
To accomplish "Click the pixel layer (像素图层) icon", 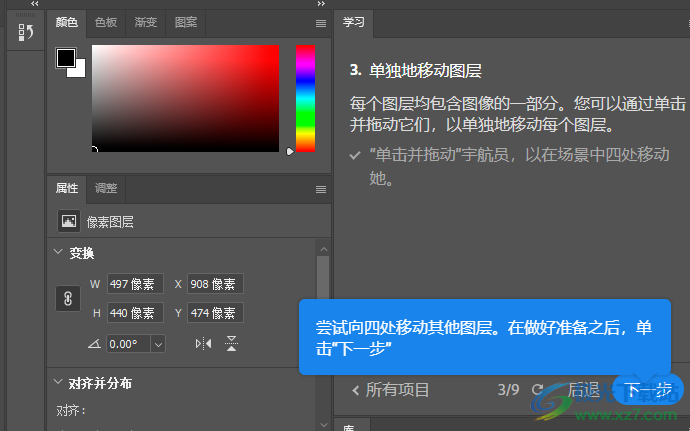I will (69, 221).
